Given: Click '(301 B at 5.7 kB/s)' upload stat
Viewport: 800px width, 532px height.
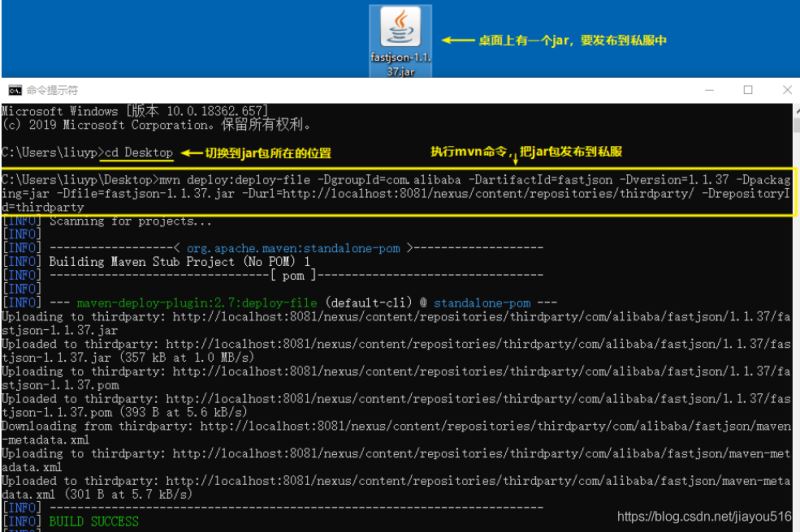Looking at the screenshot, I should [x=129, y=494].
